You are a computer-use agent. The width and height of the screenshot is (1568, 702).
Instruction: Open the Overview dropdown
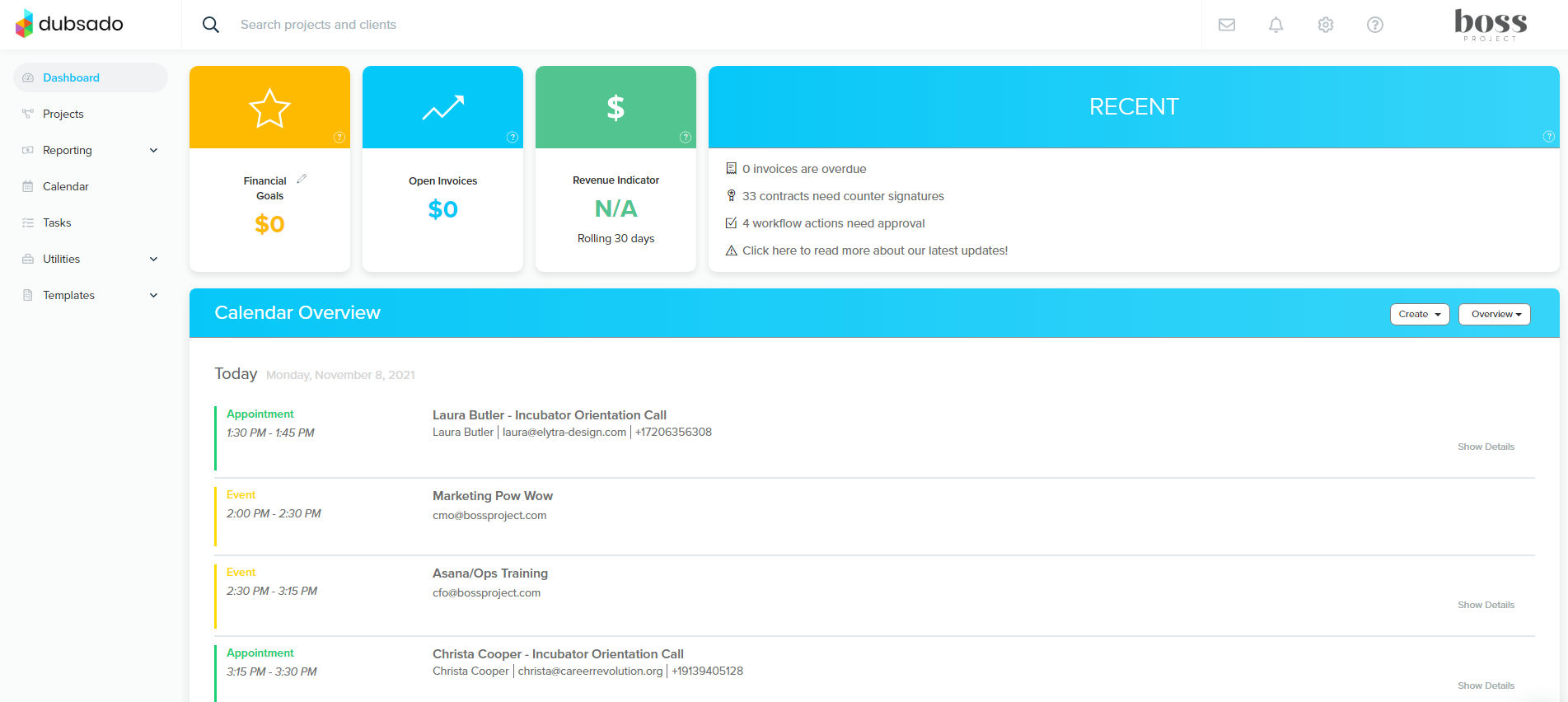tap(1495, 314)
